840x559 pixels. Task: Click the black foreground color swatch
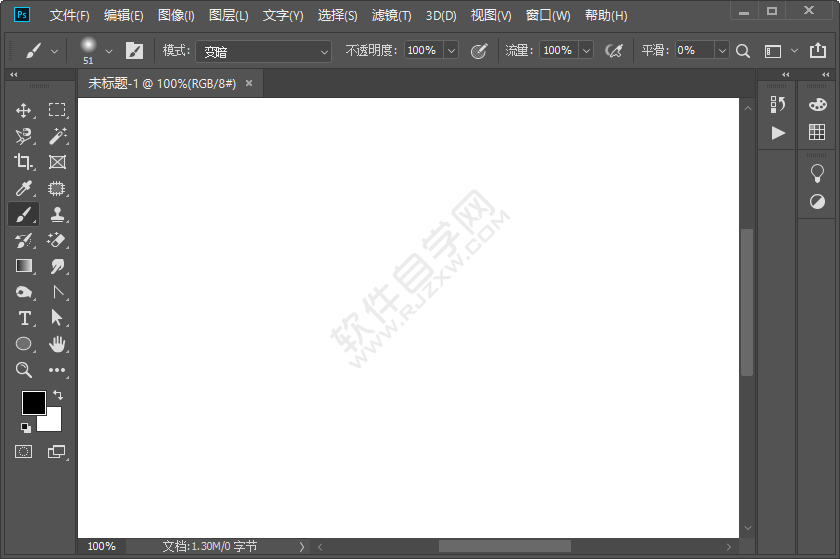click(x=33, y=403)
